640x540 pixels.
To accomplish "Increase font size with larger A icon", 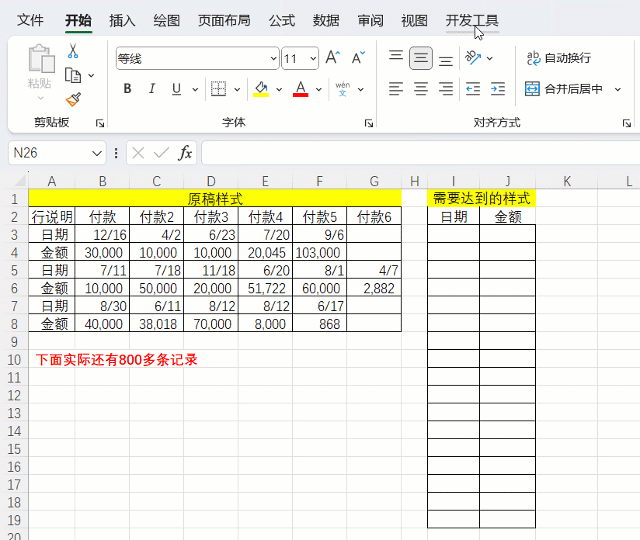I will coord(333,58).
